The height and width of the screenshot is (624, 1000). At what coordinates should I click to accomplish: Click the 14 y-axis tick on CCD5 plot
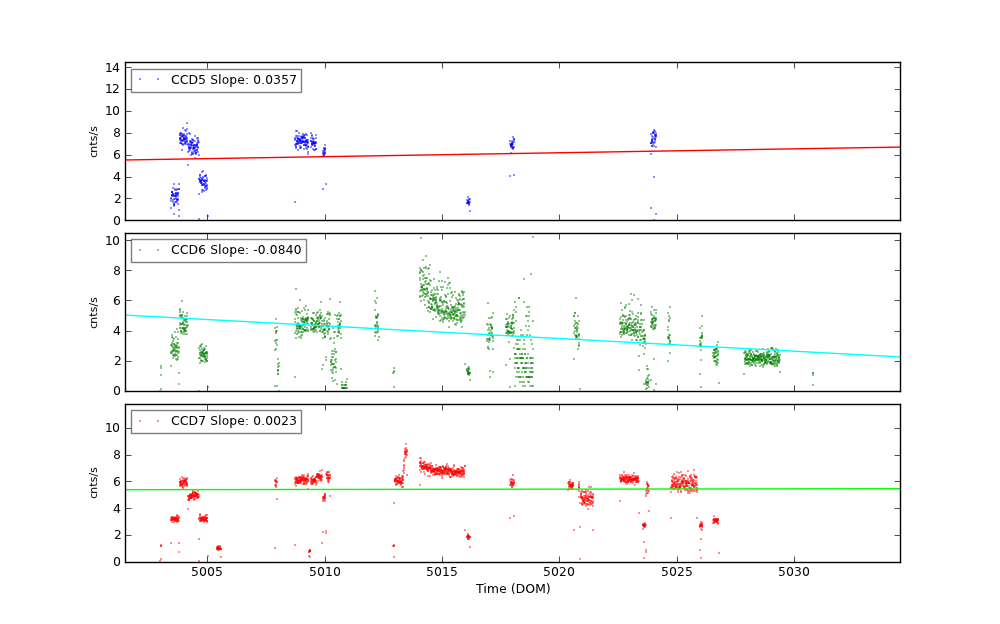pos(113,67)
